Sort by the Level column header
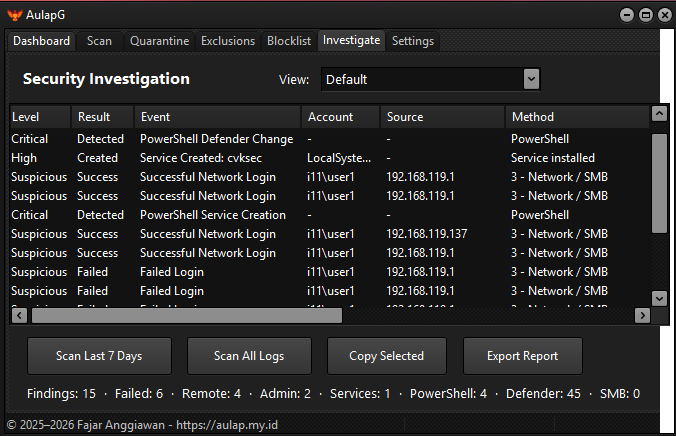The height and width of the screenshot is (436, 676). (40, 117)
